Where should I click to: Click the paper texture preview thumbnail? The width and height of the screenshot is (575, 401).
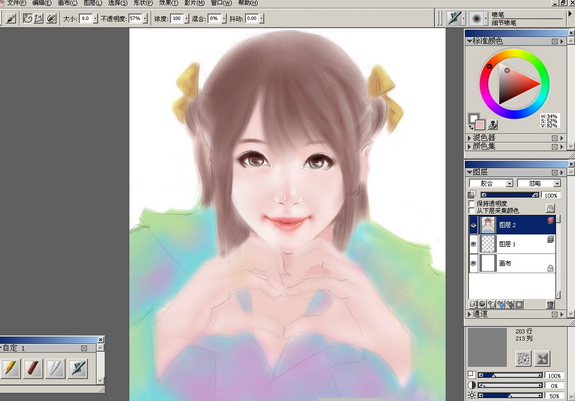487,347
